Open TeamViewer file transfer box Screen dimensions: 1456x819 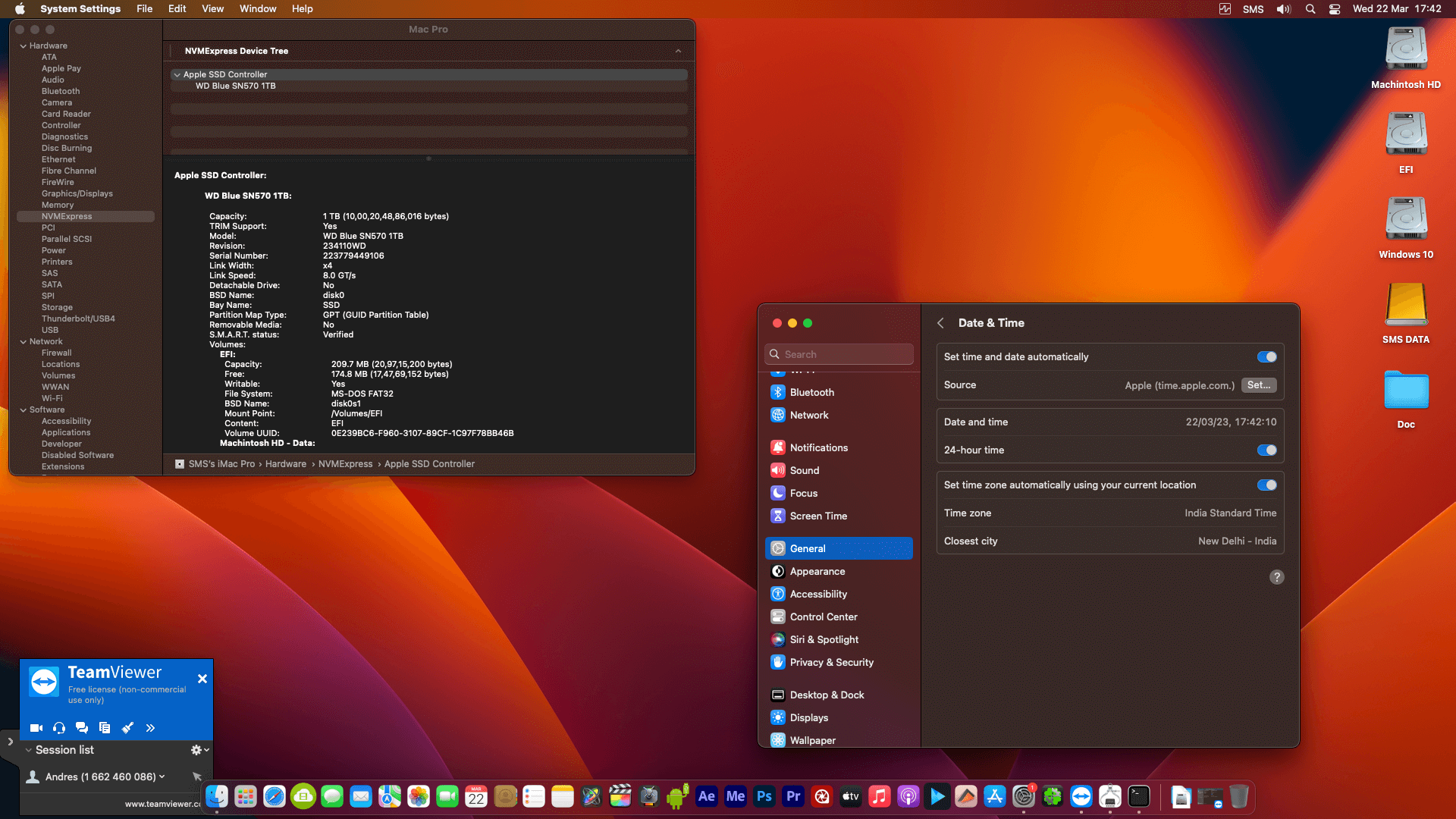pos(105,728)
